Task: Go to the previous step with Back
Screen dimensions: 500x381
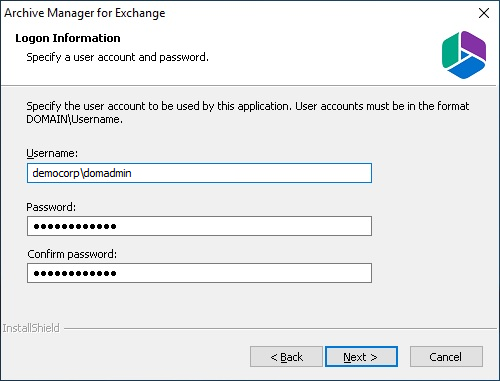Action: (286, 357)
